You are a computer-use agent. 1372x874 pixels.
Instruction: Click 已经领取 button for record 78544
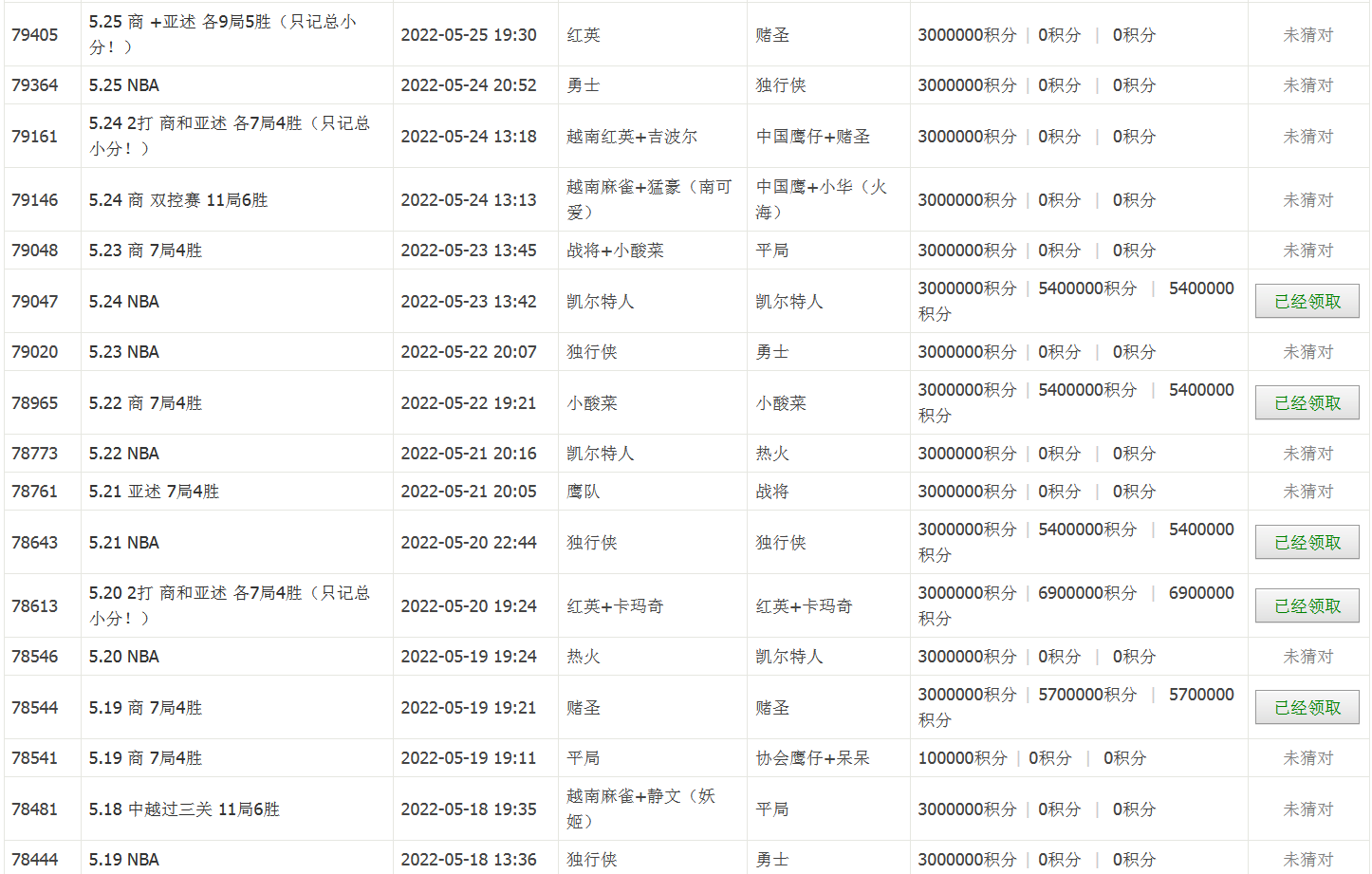click(x=1307, y=706)
